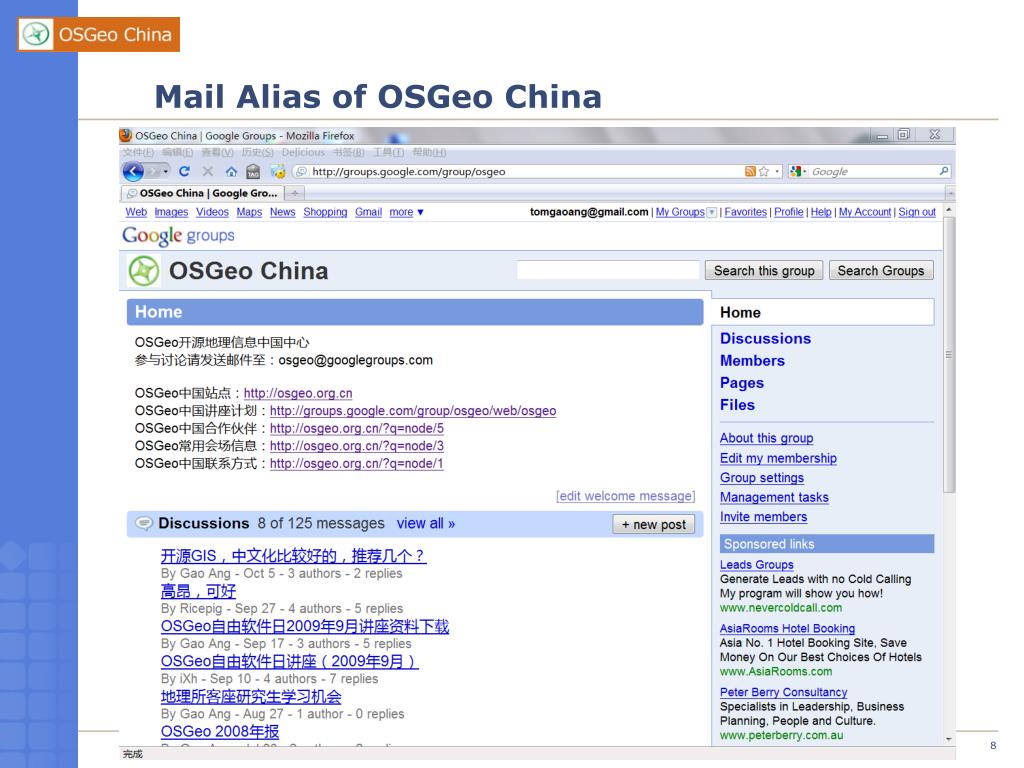Click the Search this group button
1024x768 pixels.
coord(764,270)
